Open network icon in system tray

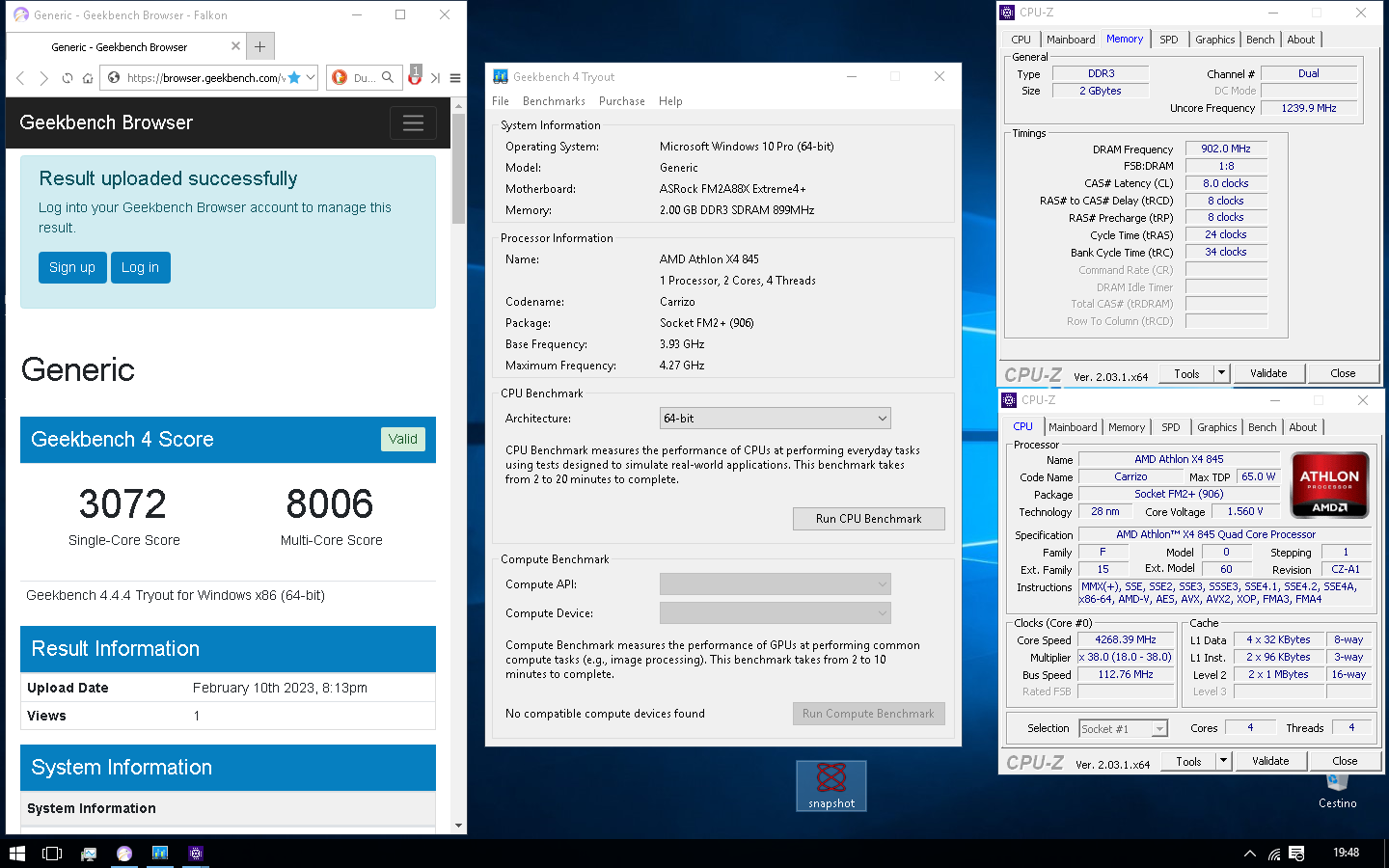pyautogui.click(x=1274, y=854)
